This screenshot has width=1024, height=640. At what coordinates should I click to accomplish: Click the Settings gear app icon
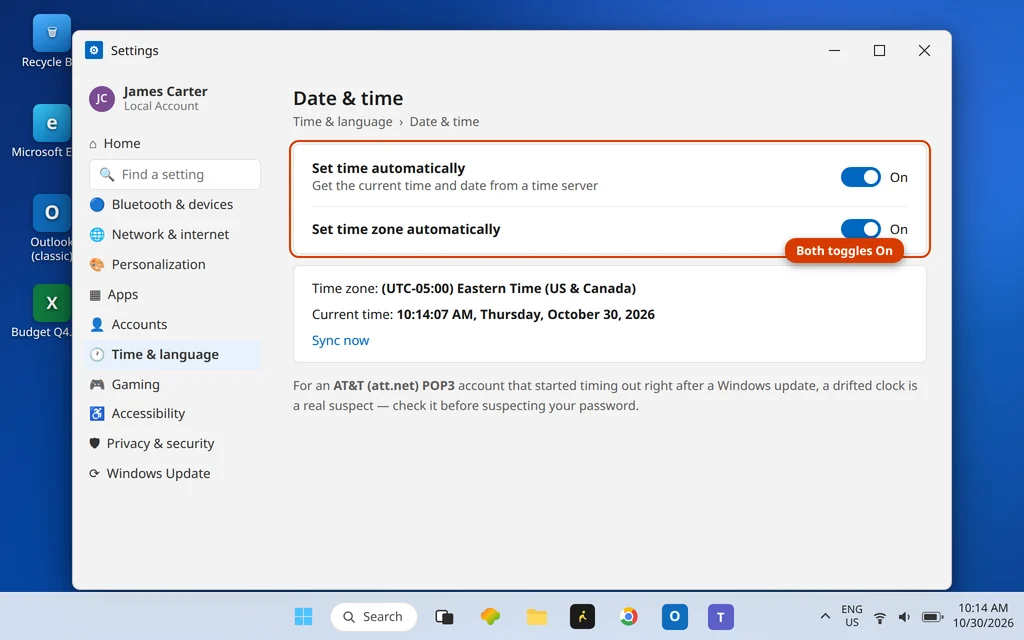click(94, 50)
